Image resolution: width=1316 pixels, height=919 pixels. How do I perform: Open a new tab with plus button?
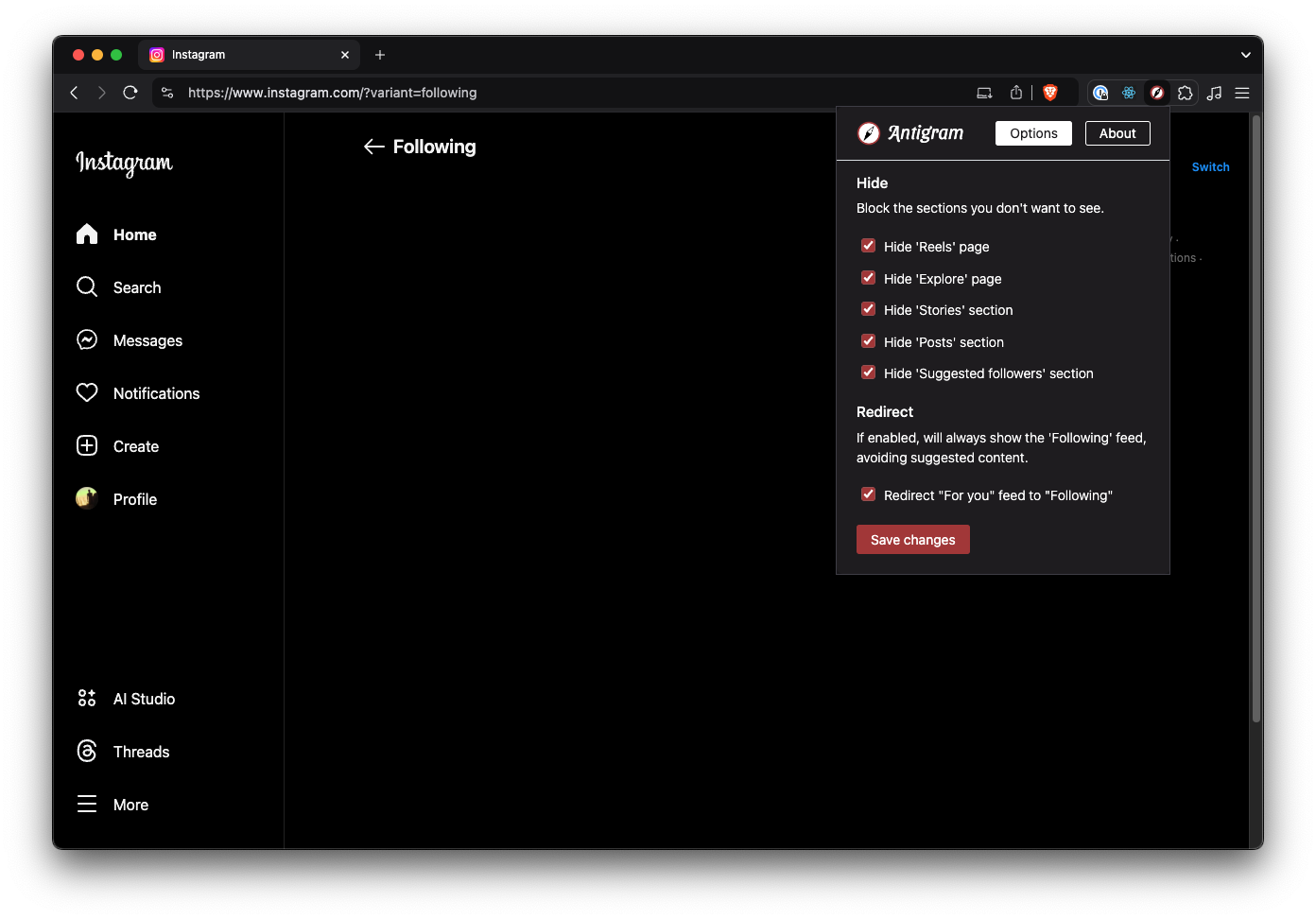(x=380, y=55)
